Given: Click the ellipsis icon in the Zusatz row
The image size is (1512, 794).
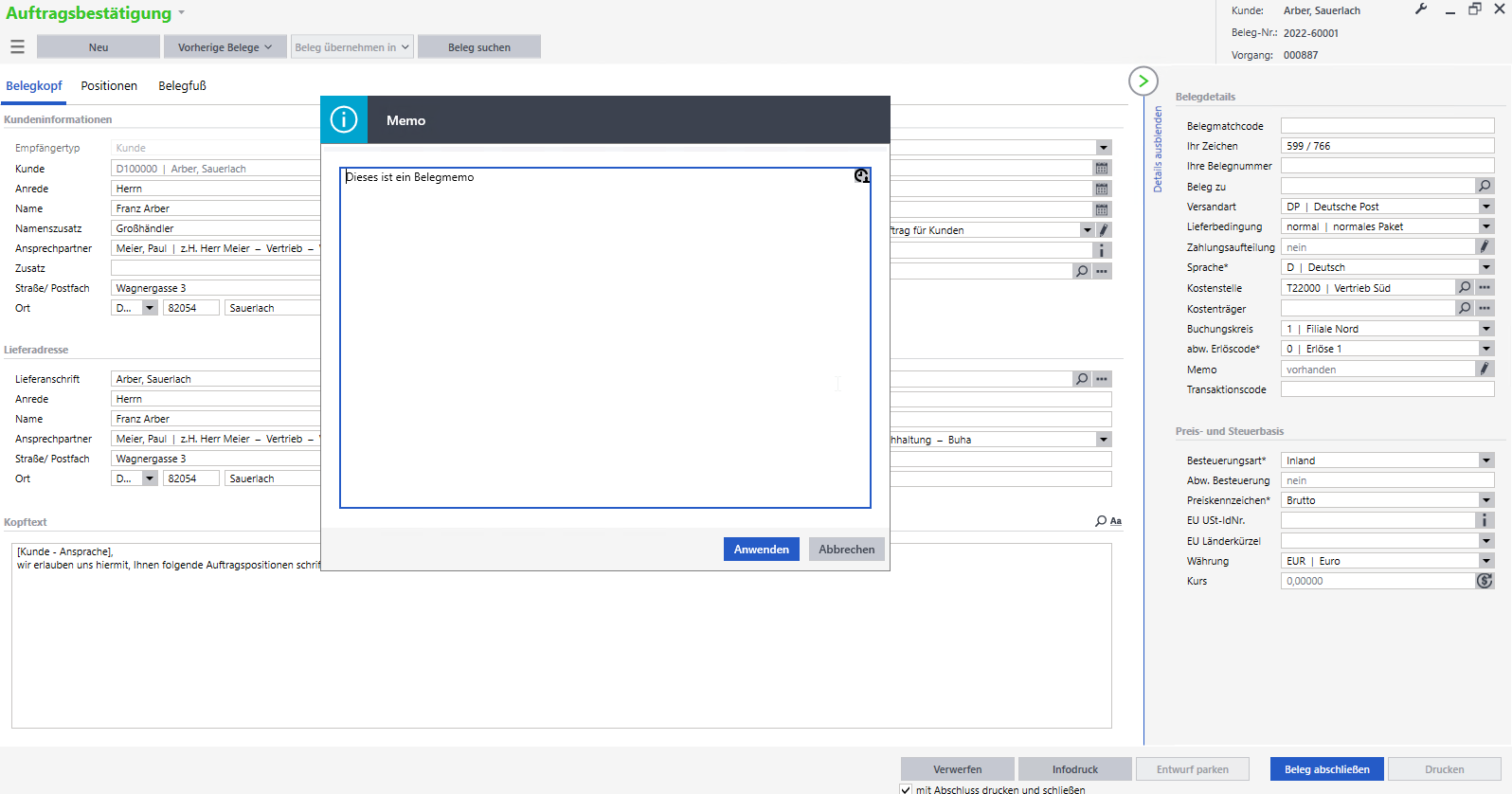Looking at the screenshot, I should [x=1102, y=271].
